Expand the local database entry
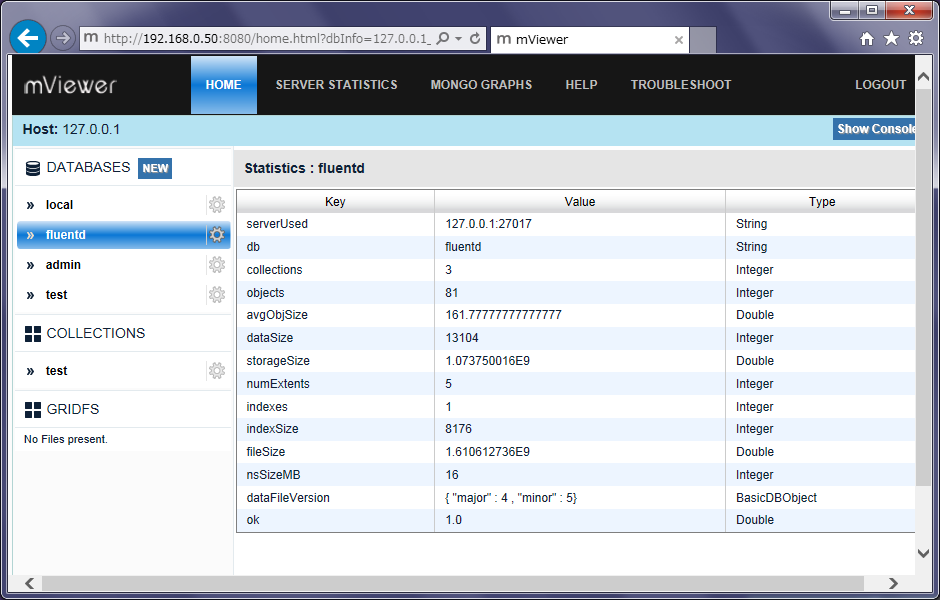Screen dimensions: 940x600 (31, 206)
